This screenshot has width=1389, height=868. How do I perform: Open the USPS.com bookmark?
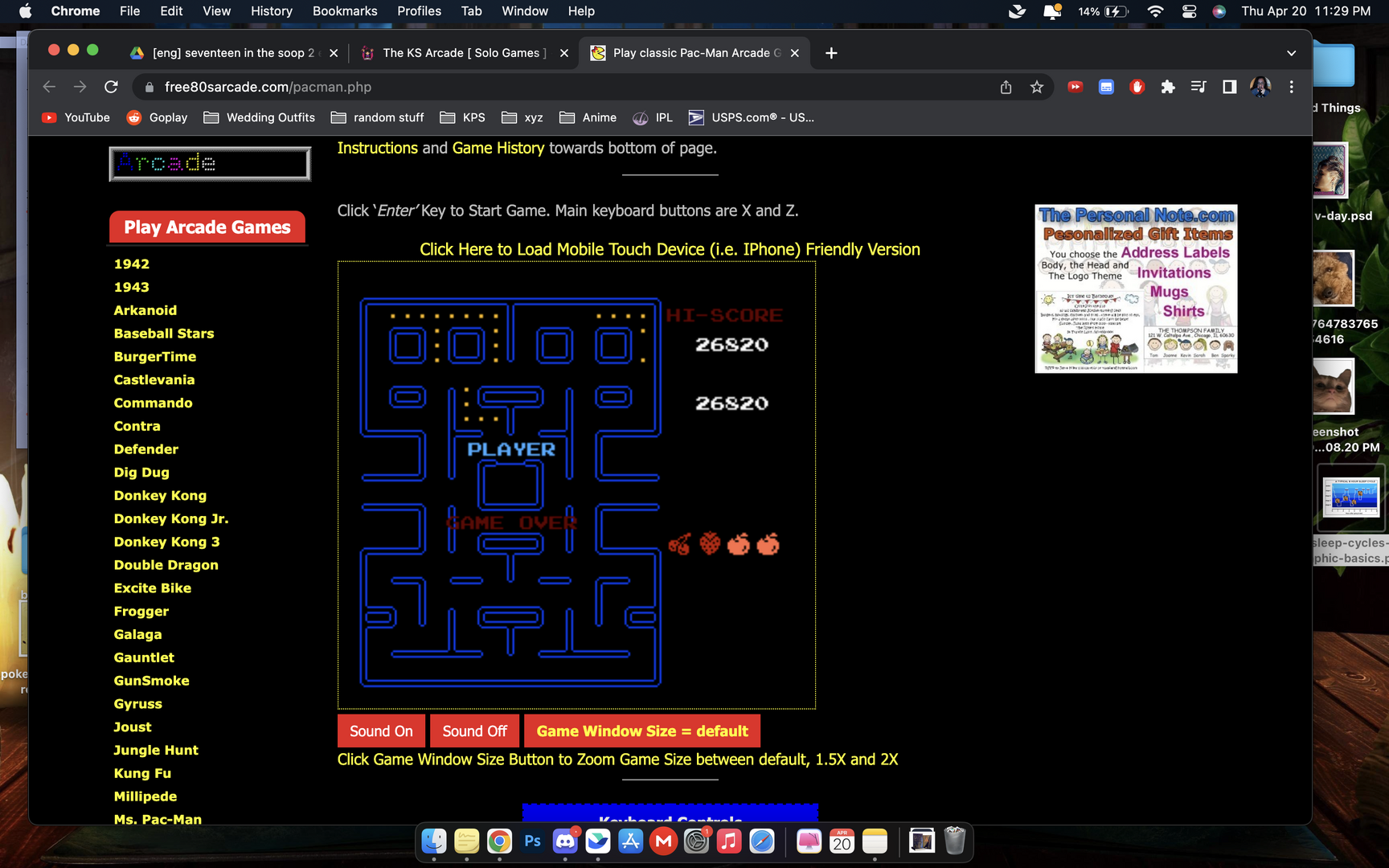752,117
